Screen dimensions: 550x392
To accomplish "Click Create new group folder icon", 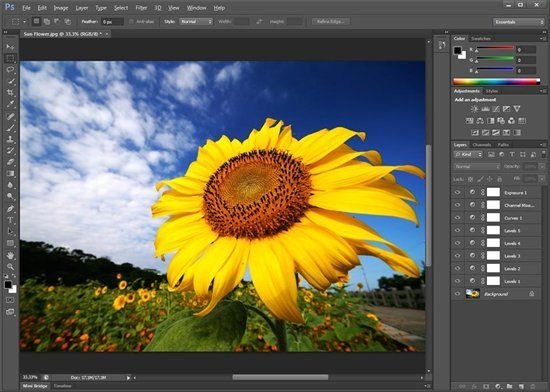I will click(x=510, y=386).
